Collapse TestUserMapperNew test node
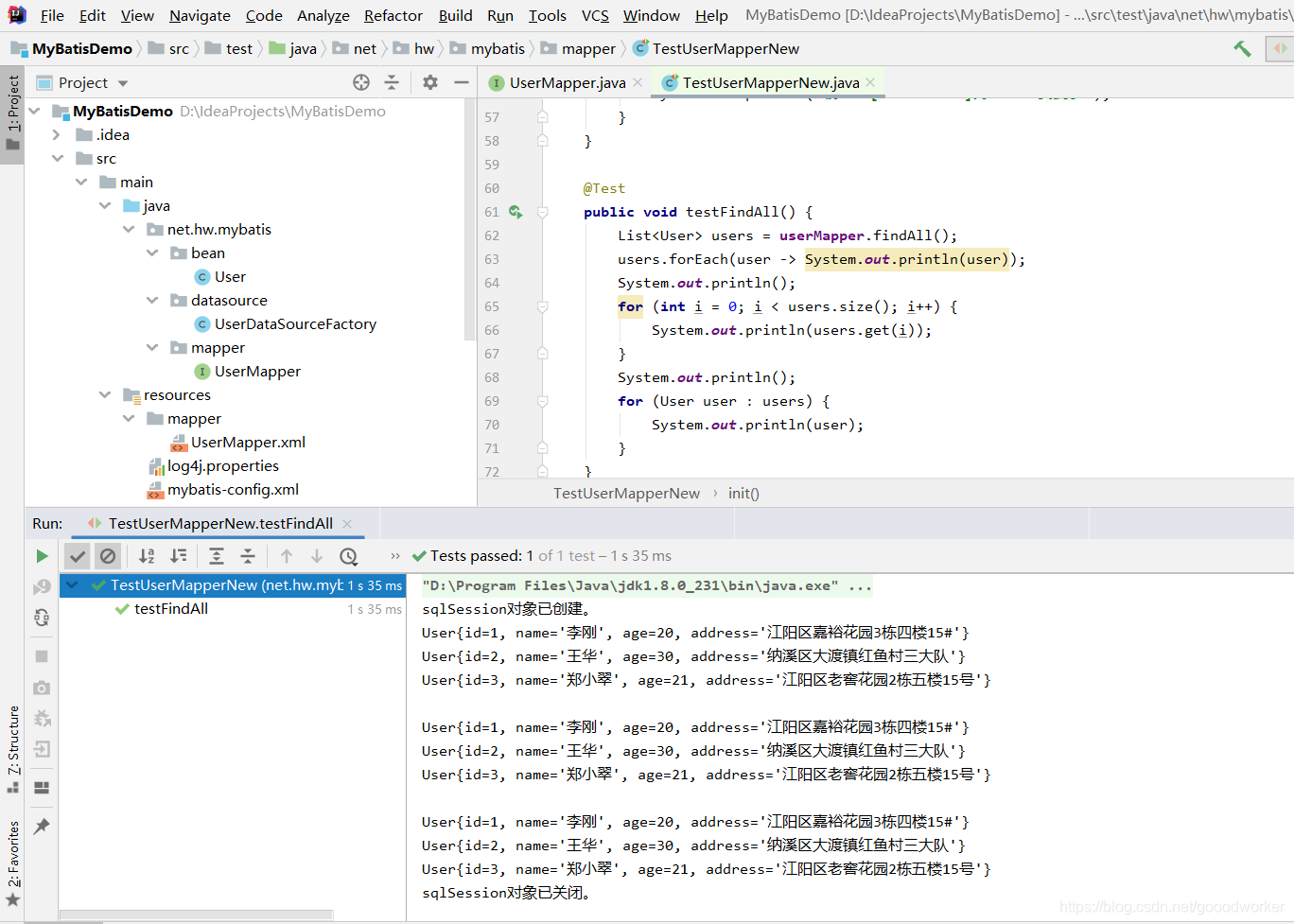Screen dimensions: 1294x924 72,585
